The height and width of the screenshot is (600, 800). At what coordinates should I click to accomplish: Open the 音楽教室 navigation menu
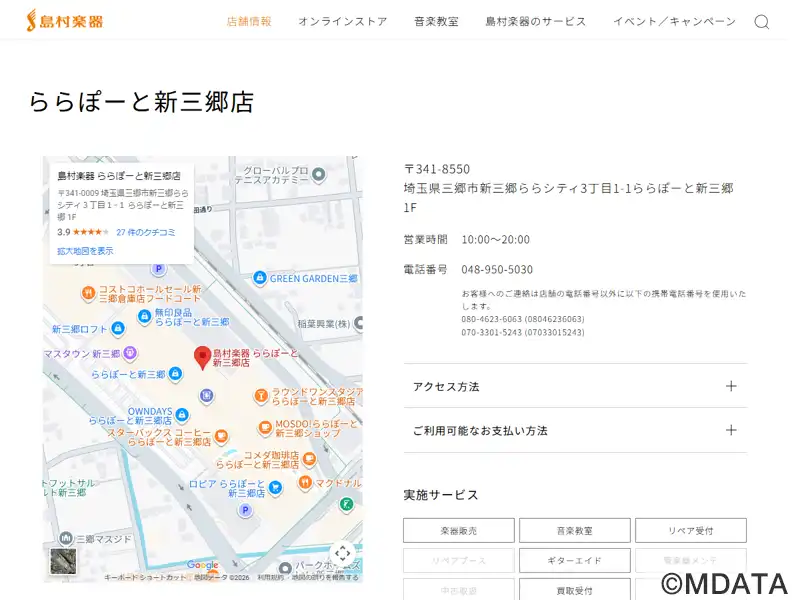[436, 22]
